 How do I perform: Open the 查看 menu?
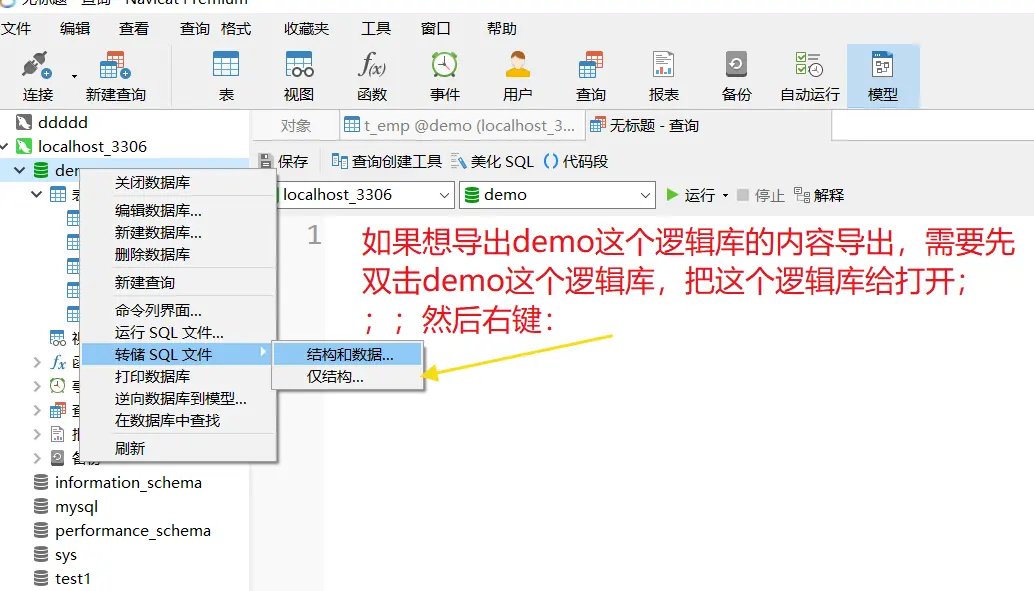click(134, 28)
